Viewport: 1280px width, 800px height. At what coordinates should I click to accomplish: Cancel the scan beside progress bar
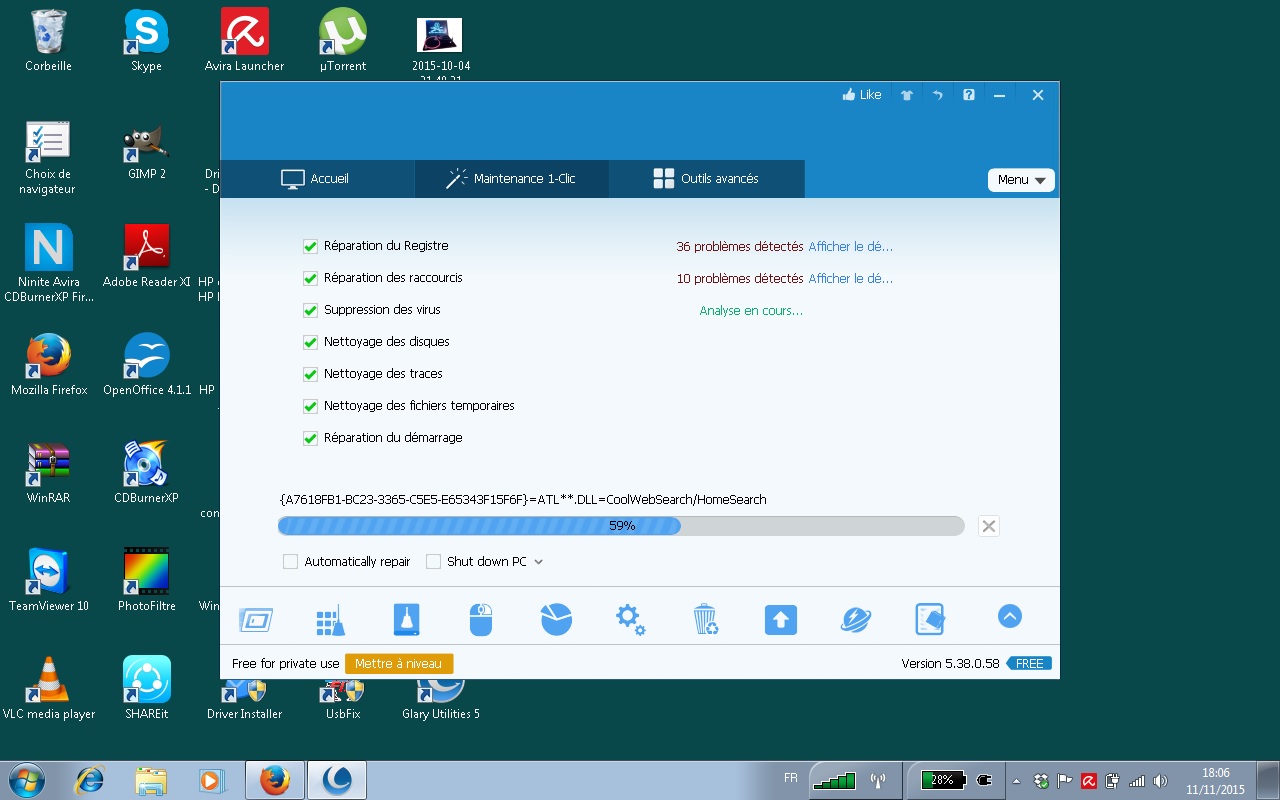(x=988, y=526)
